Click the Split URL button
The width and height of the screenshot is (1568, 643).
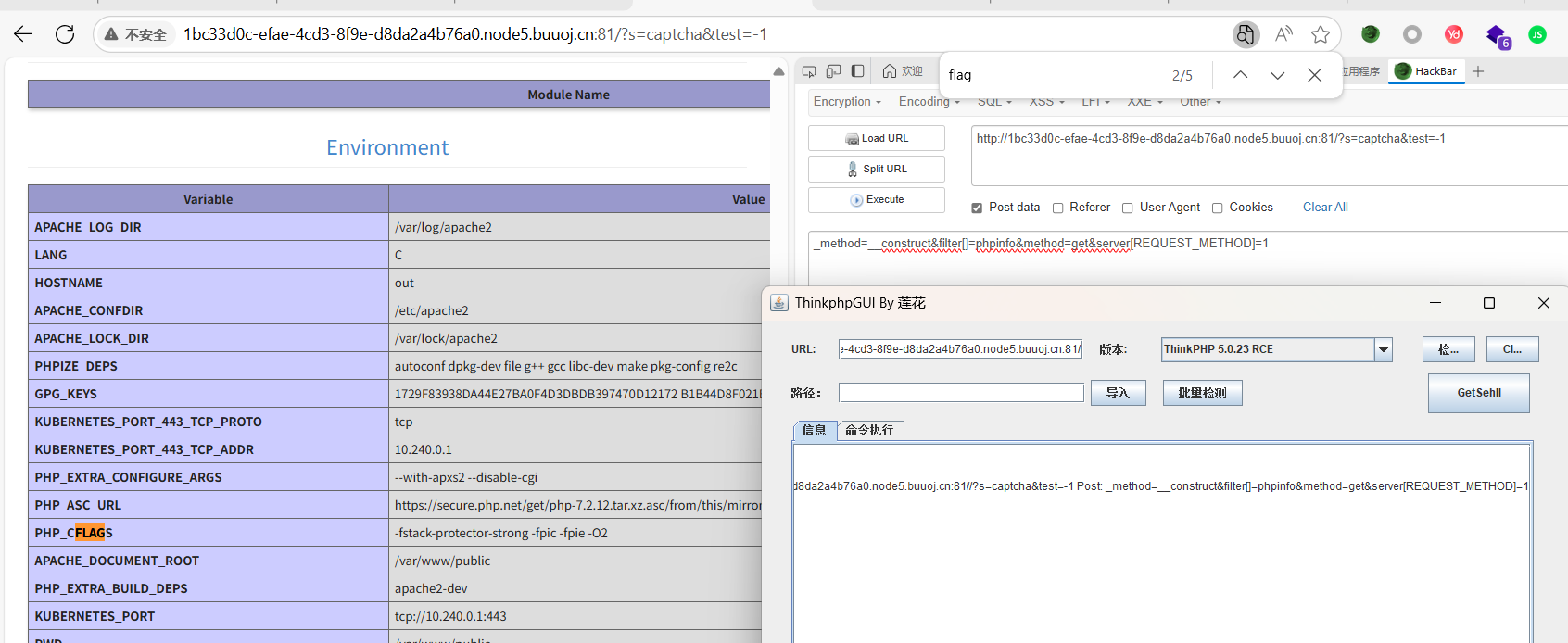(x=877, y=169)
